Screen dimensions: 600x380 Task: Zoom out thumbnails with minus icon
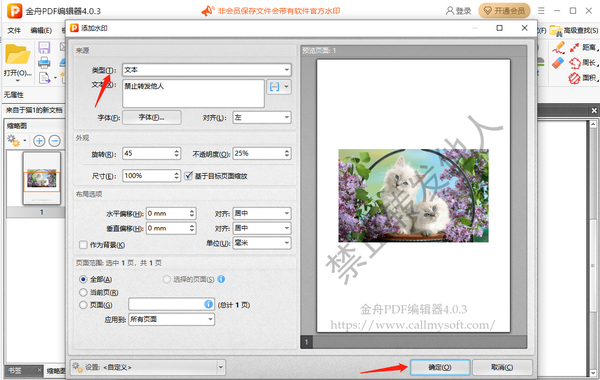55,141
